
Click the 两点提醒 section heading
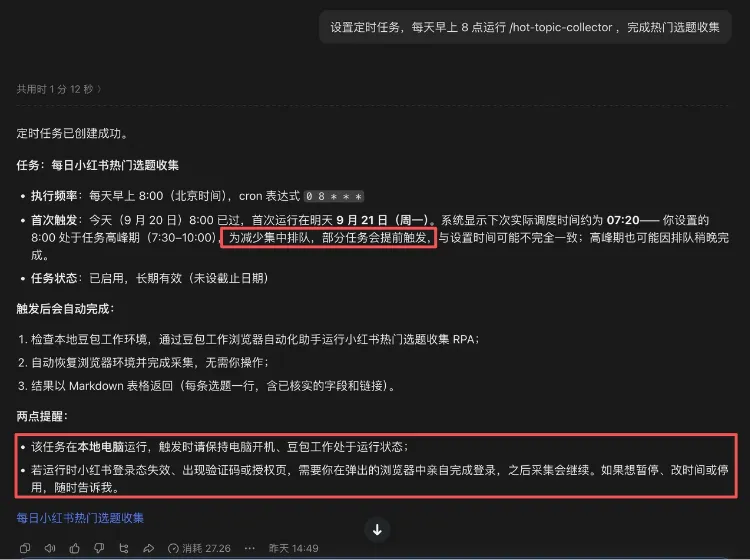[x=42, y=416]
